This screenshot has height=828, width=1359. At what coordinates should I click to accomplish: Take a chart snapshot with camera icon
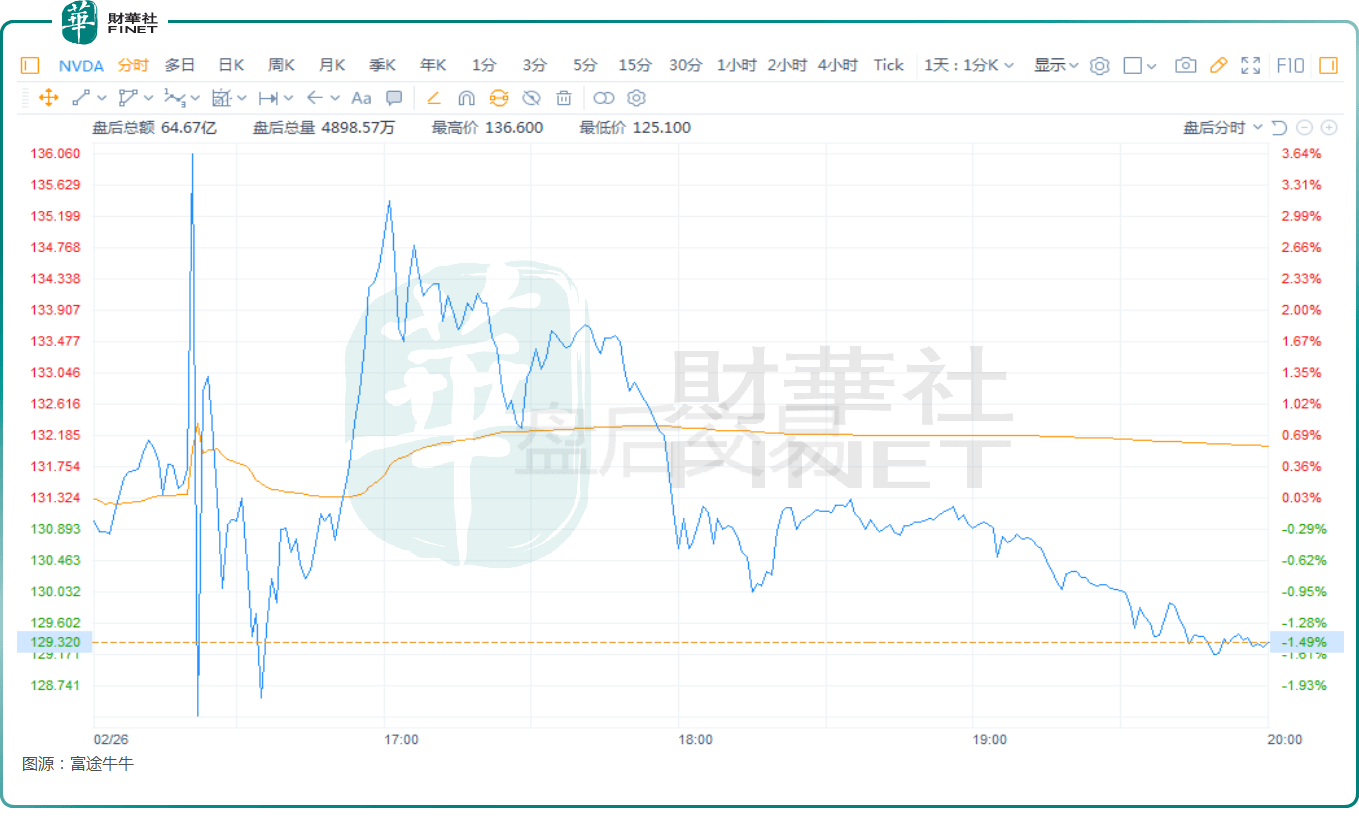[x=1185, y=65]
